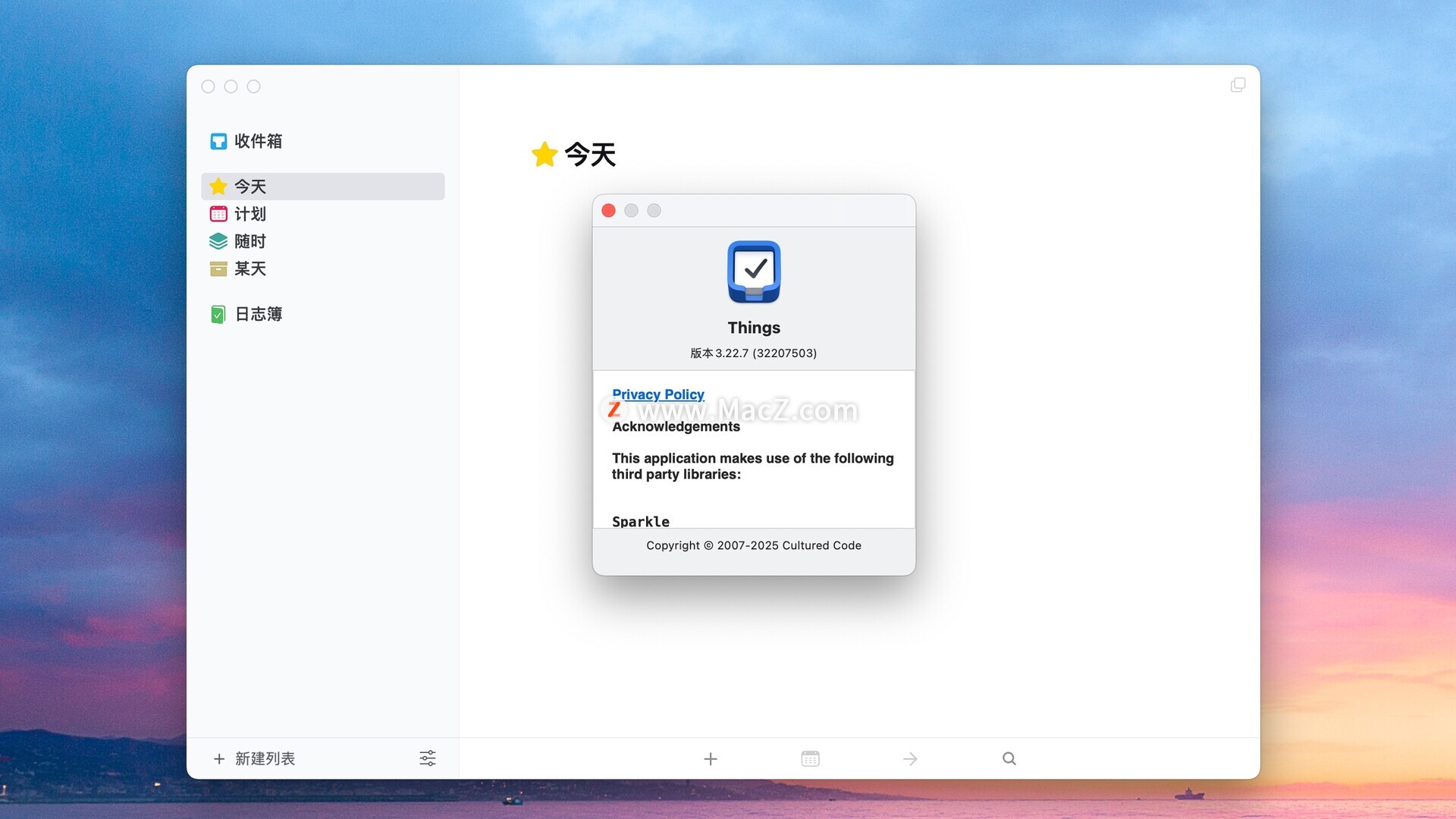Viewport: 1456px width, 819px height.
Task: Click the 今天 heading in main pane
Action: [589, 155]
